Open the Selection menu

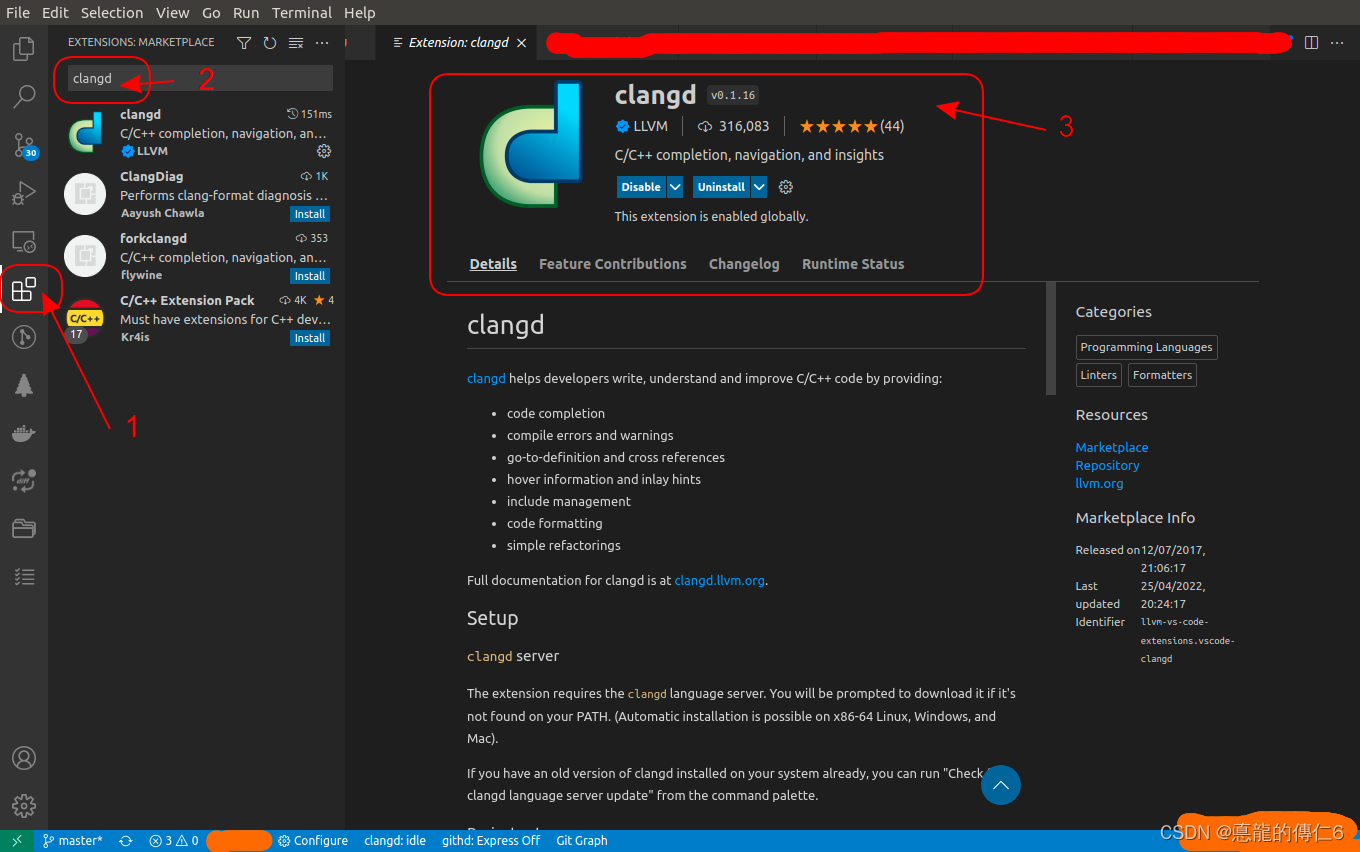[x=112, y=13]
